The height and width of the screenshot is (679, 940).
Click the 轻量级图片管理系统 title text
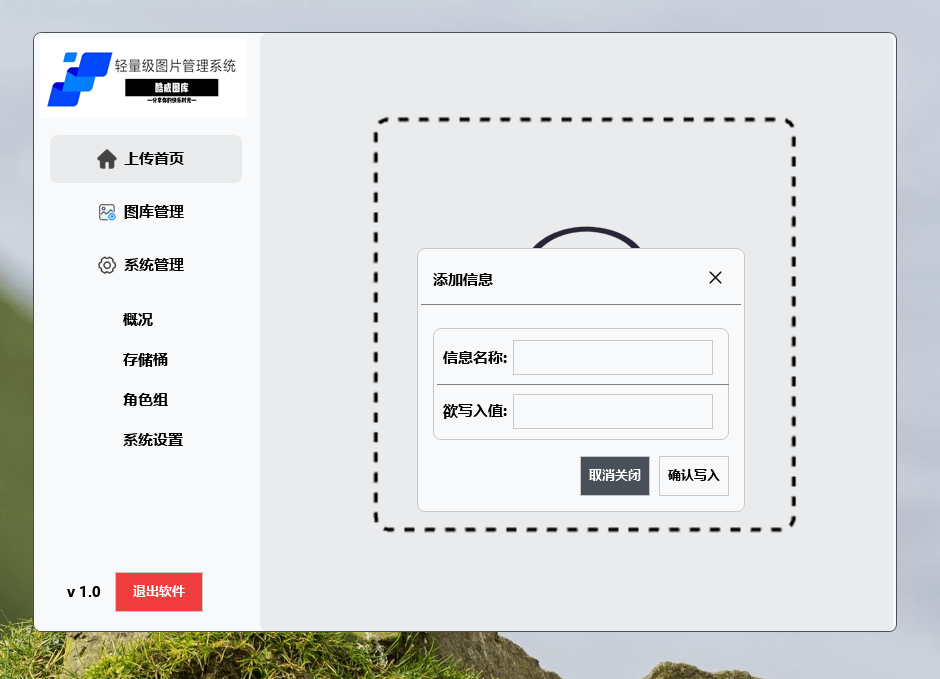pos(175,66)
